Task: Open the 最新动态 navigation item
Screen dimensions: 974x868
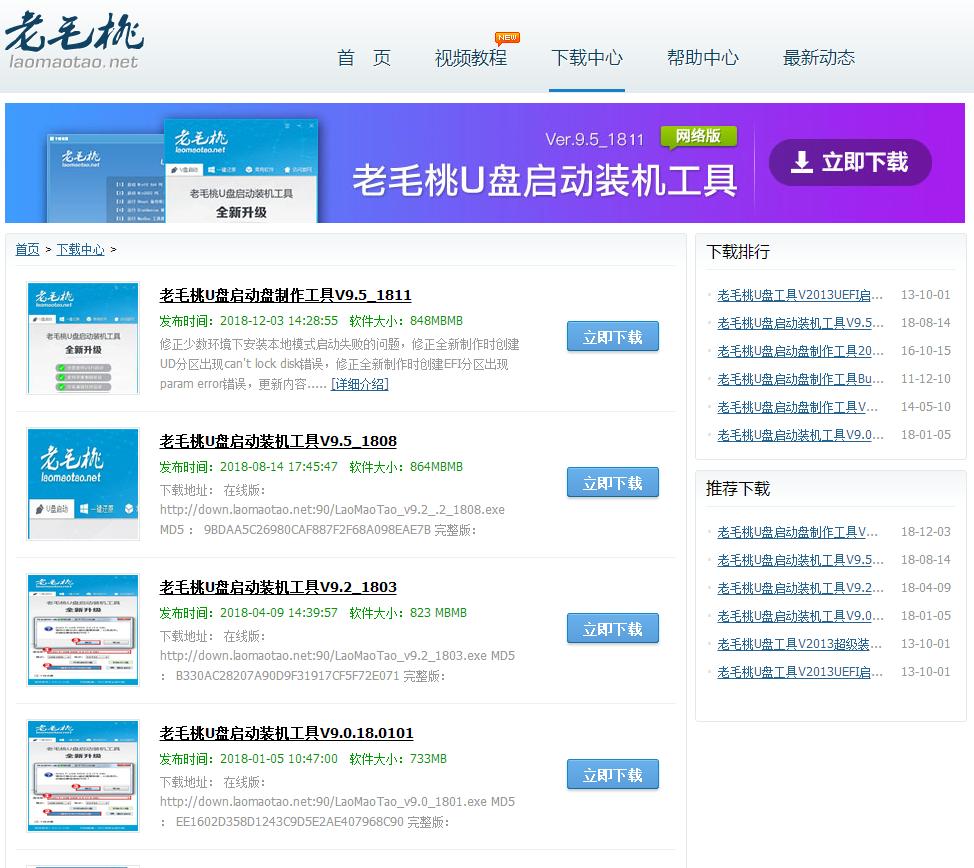Action: (817, 58)
